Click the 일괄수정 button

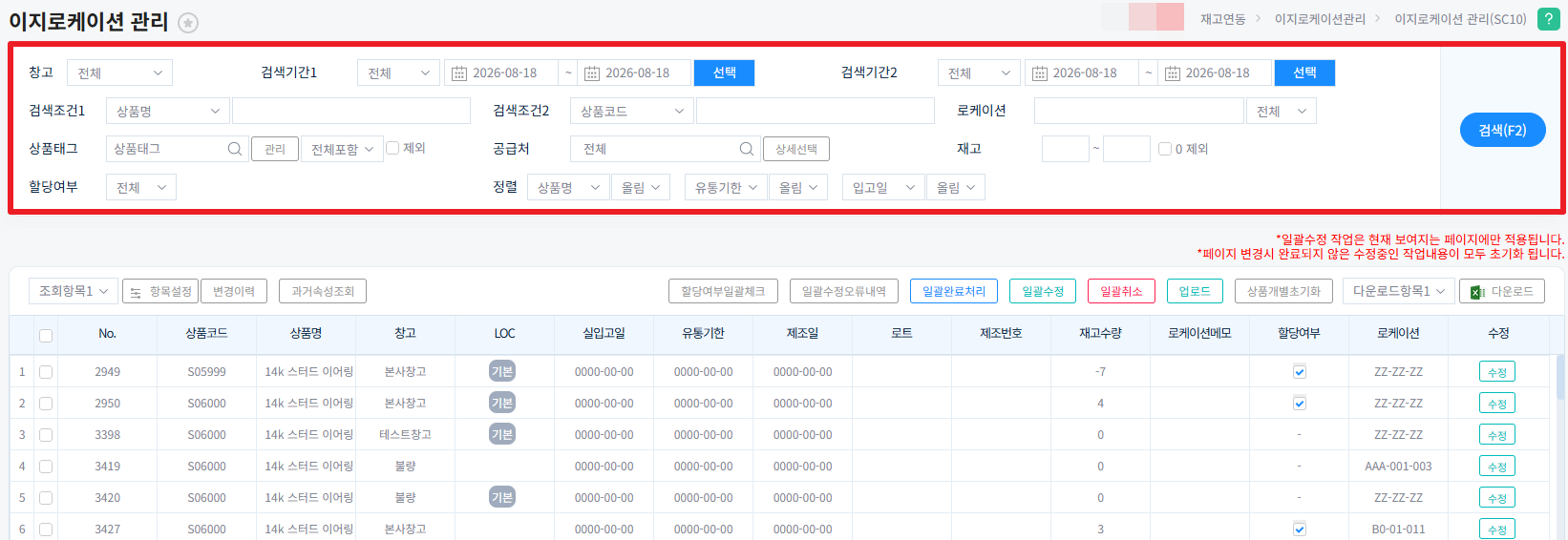1043,291
